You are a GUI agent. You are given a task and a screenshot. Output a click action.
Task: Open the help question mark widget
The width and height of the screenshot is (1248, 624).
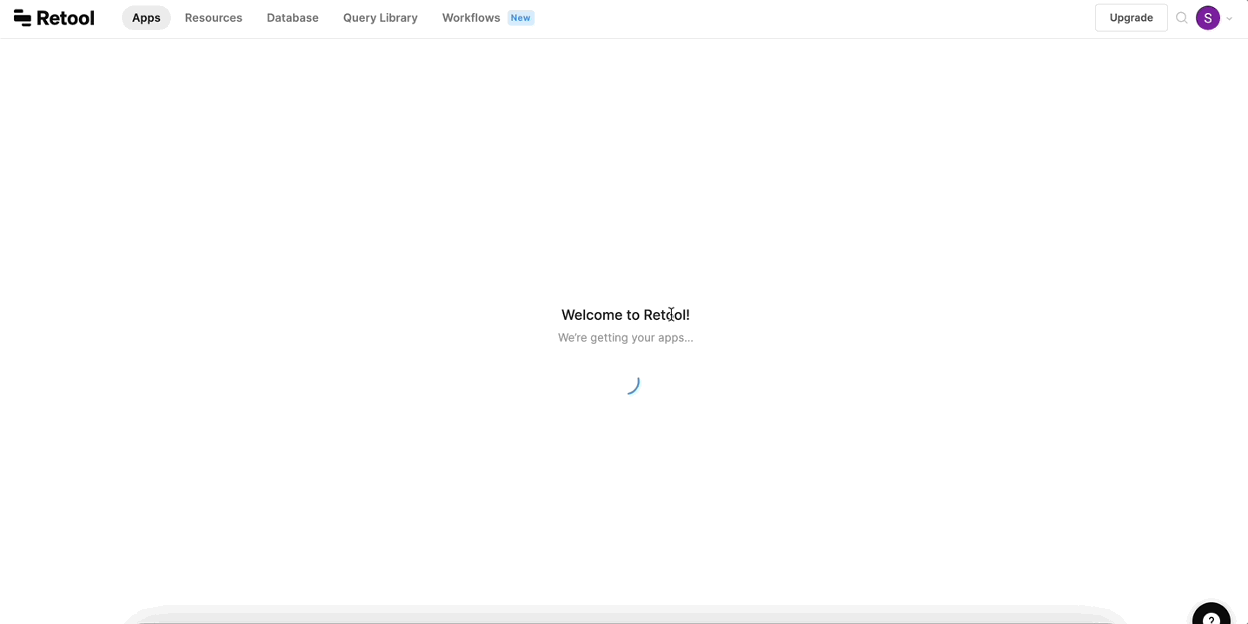[x=1211, y=615]
